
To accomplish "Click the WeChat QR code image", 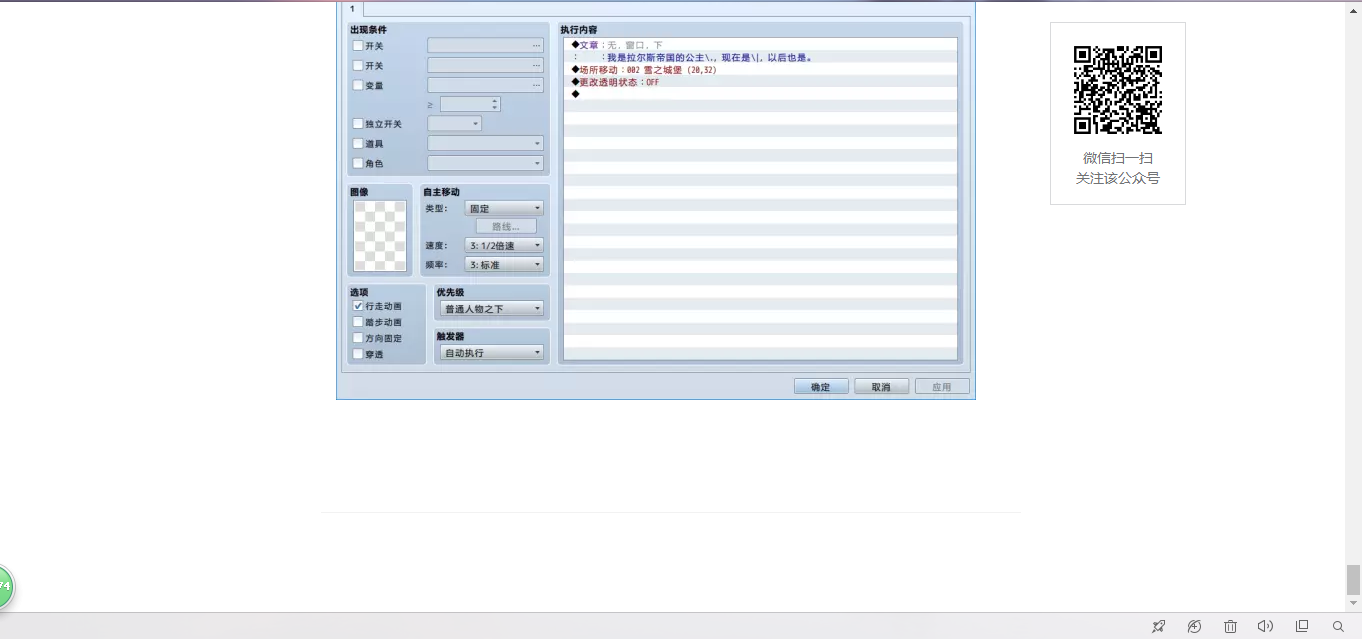I will (x=1117, y=89).
